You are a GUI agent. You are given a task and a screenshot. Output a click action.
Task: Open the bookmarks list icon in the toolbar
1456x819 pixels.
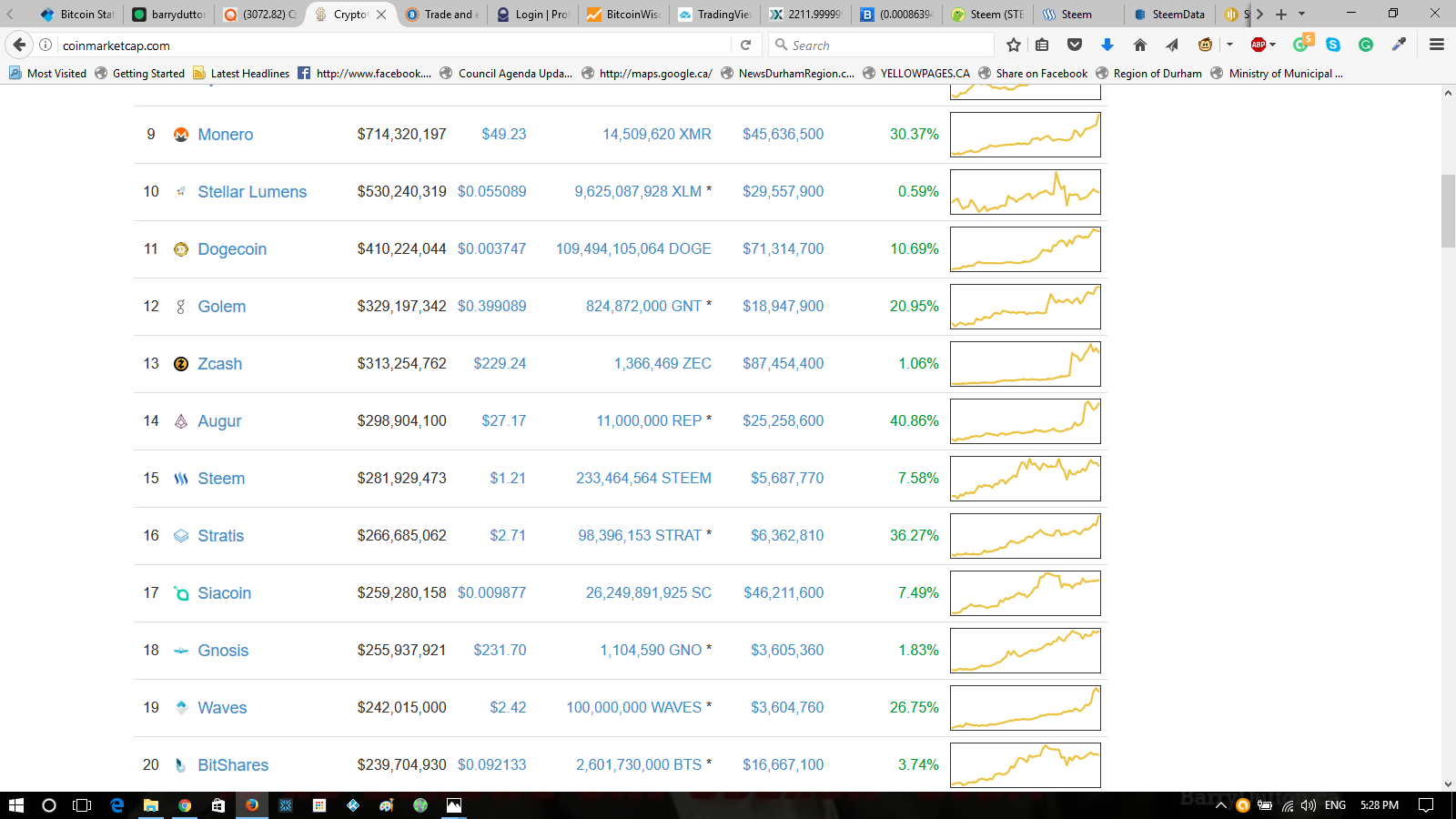pyautogui.click(x=1042, y=45)
